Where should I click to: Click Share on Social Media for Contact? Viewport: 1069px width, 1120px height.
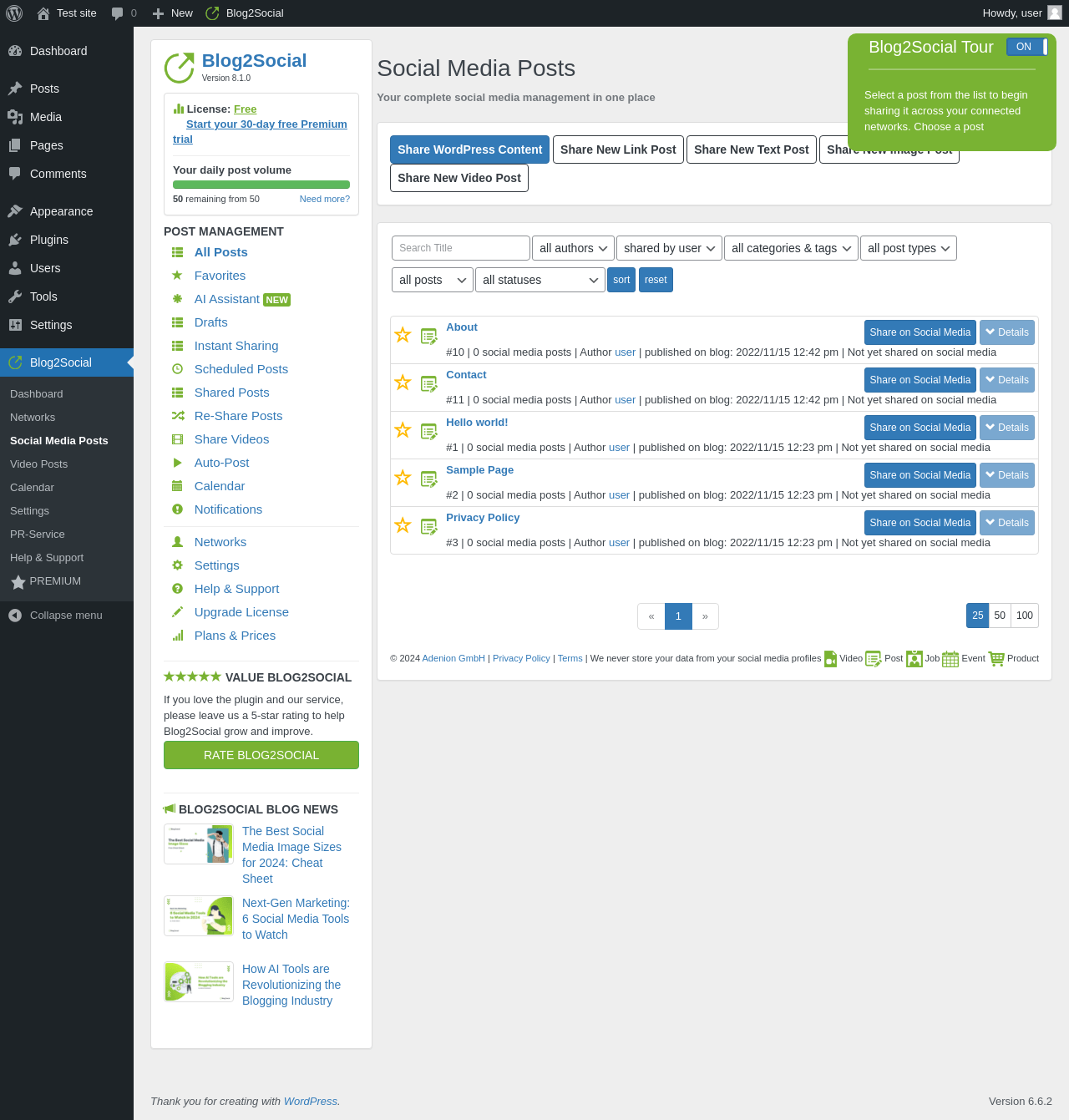click(920, 380)
